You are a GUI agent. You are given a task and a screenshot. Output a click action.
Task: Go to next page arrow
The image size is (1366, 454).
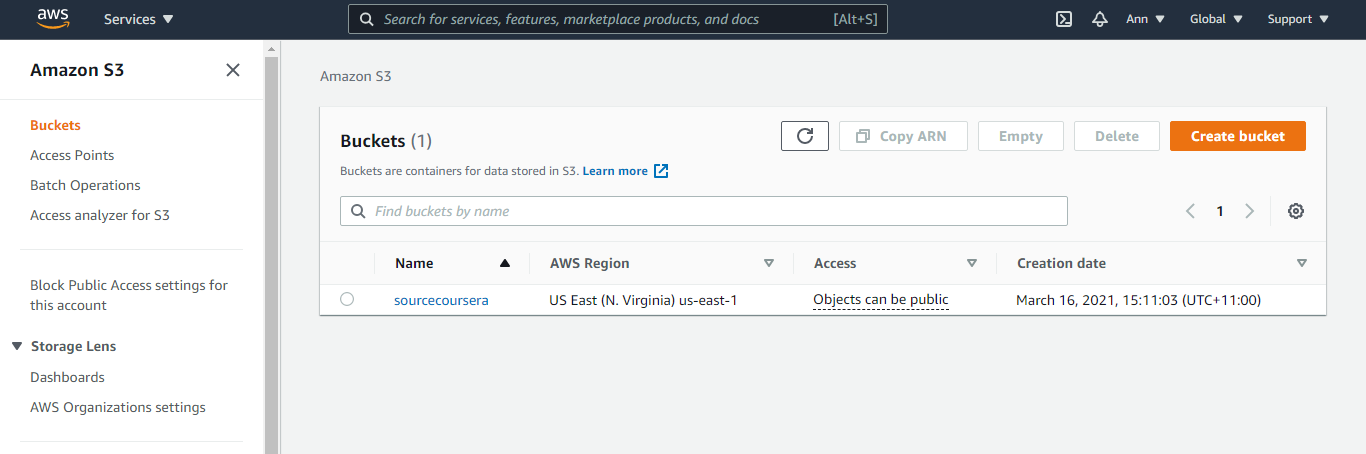click(1249, 211)
